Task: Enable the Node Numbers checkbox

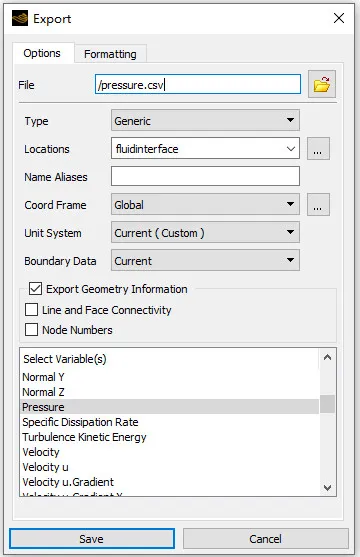Action: coord(31,330)
